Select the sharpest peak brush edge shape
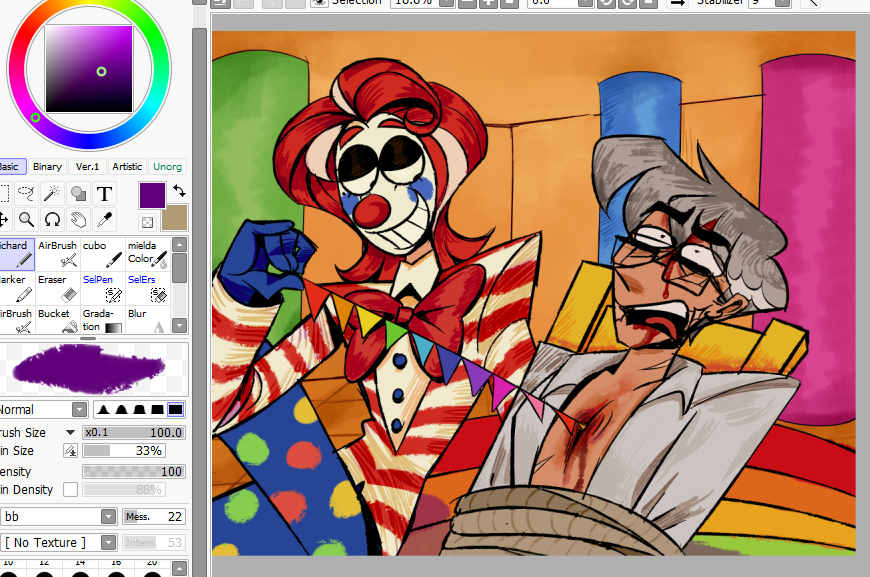870x577 pixels. [103, 410]
